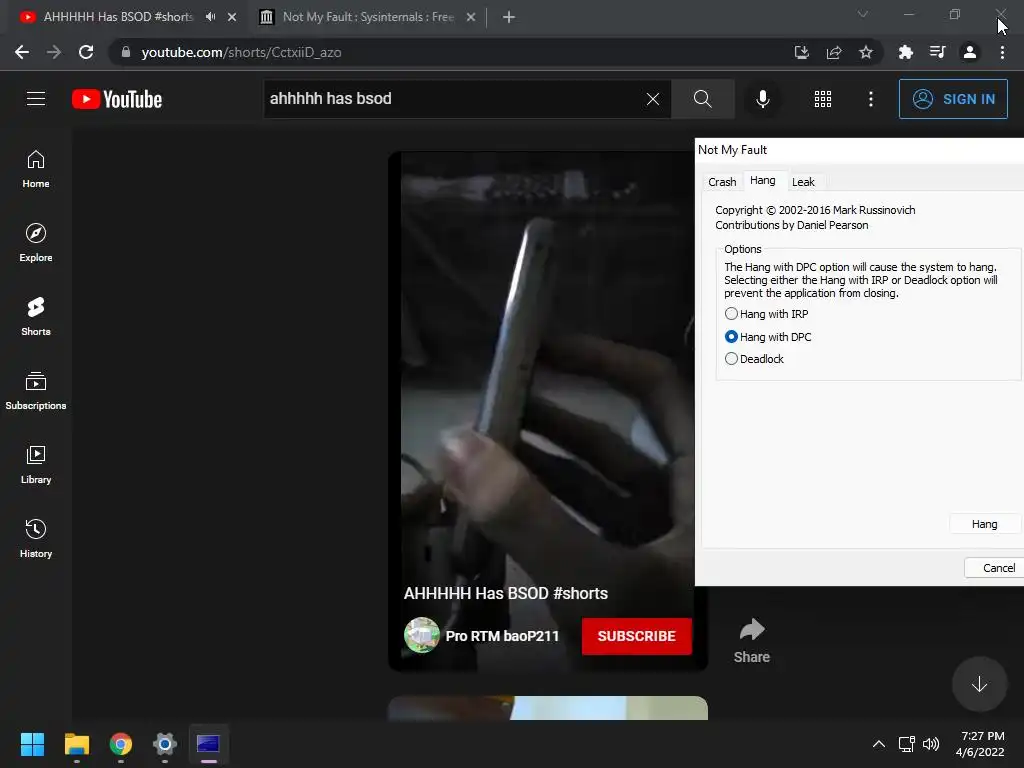This screenshot has height=768, width=1024.
Task: Run search with the magnifier button
Action: [703, 99]
